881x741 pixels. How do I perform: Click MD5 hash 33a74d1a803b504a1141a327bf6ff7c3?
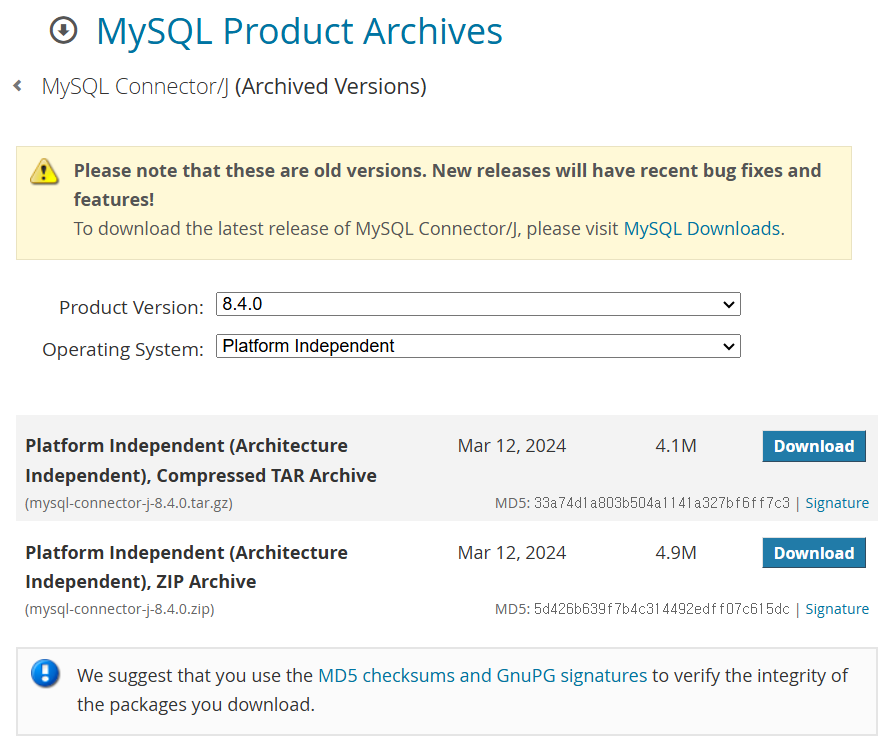[662, 503]
